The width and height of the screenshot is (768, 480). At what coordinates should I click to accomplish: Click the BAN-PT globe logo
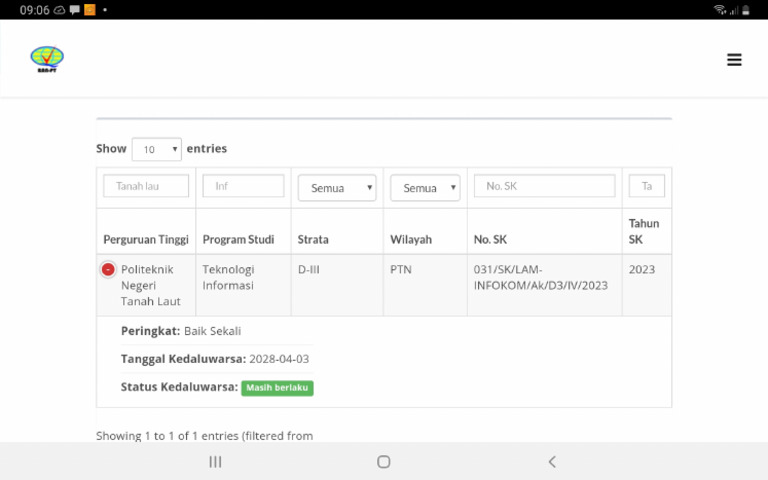tap(47, 59)
